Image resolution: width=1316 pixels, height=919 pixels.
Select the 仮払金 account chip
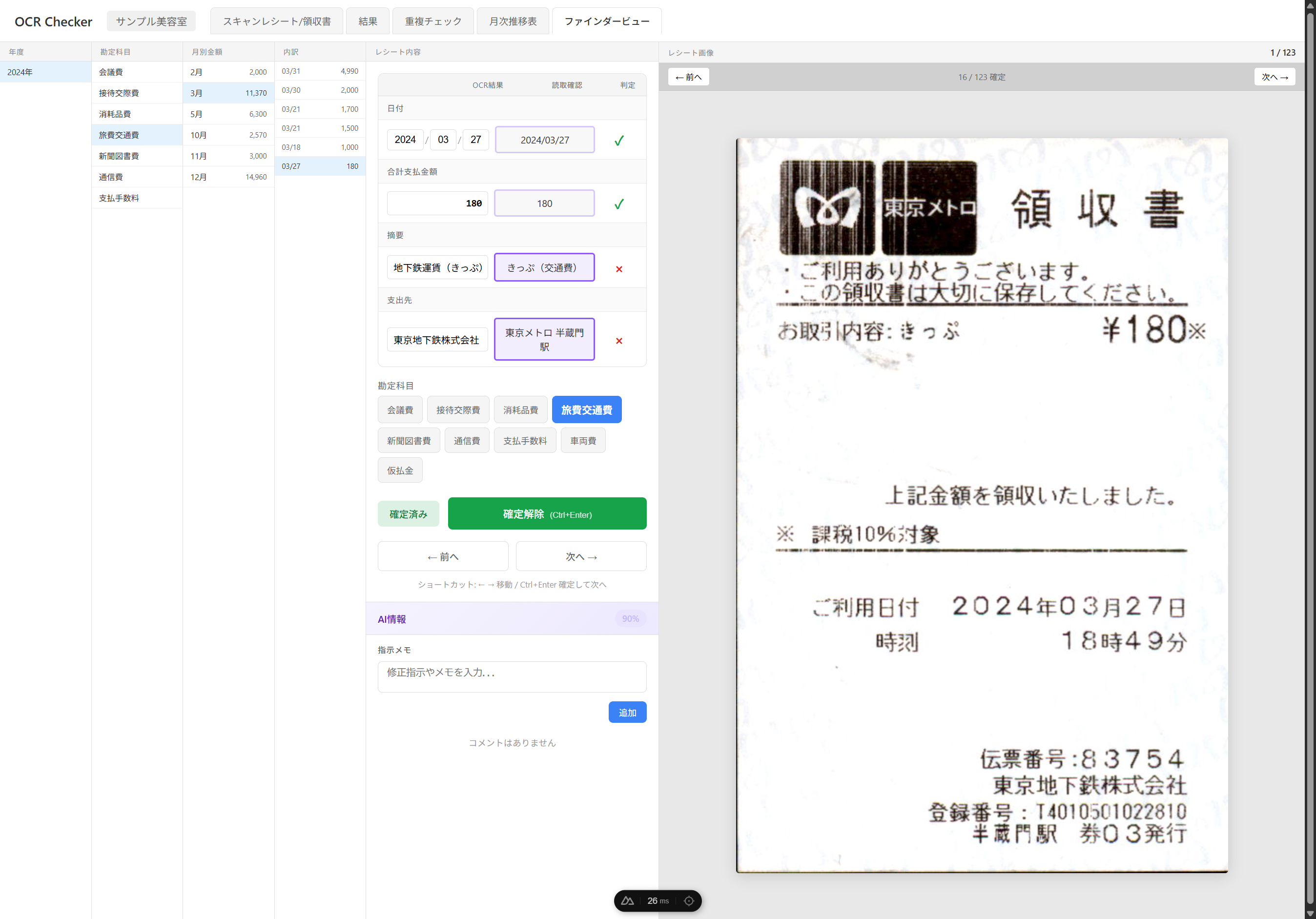[399, 470]
